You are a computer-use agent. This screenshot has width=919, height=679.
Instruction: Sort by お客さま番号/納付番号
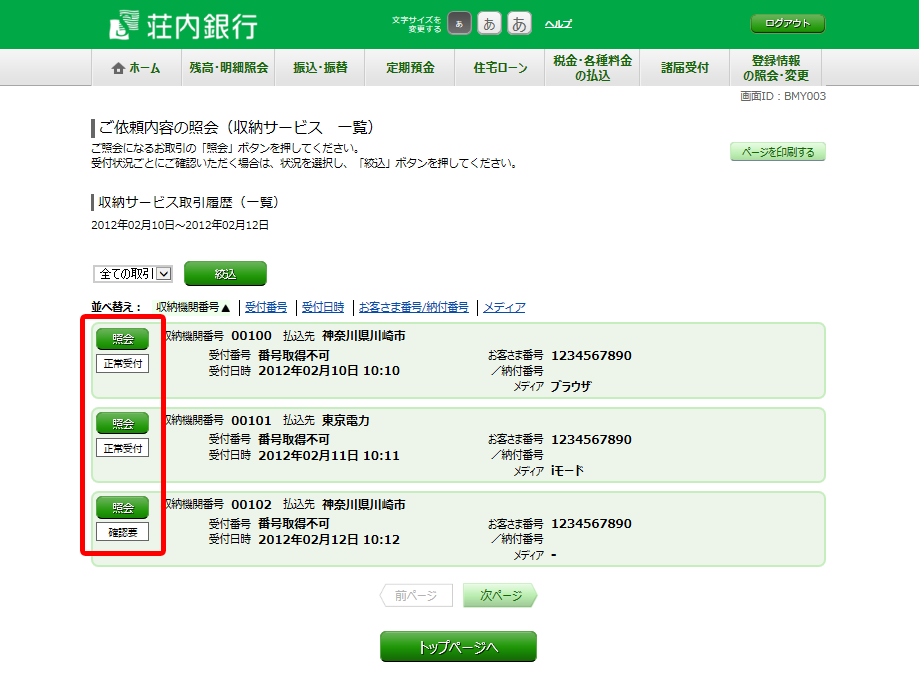click(413, 308)
